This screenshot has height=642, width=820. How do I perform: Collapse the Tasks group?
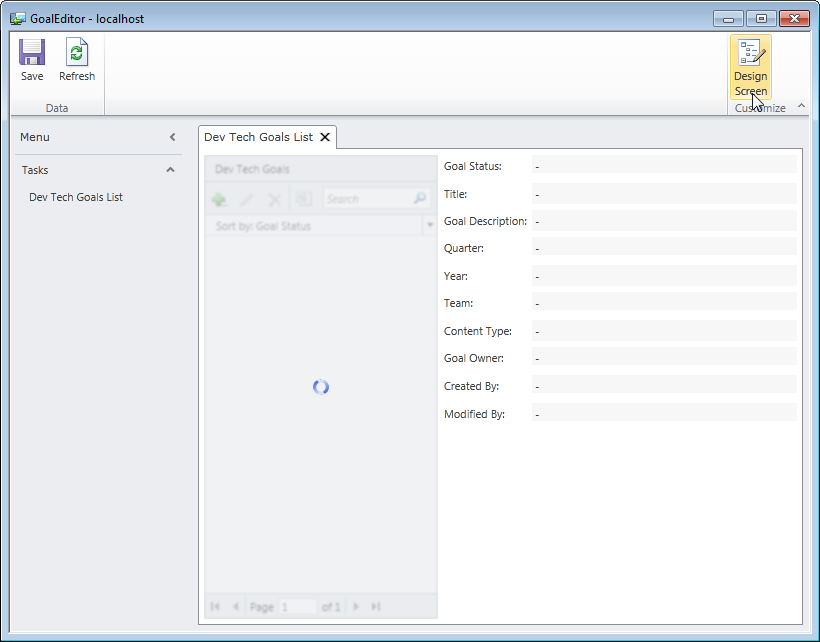click(x=171, y=170)
